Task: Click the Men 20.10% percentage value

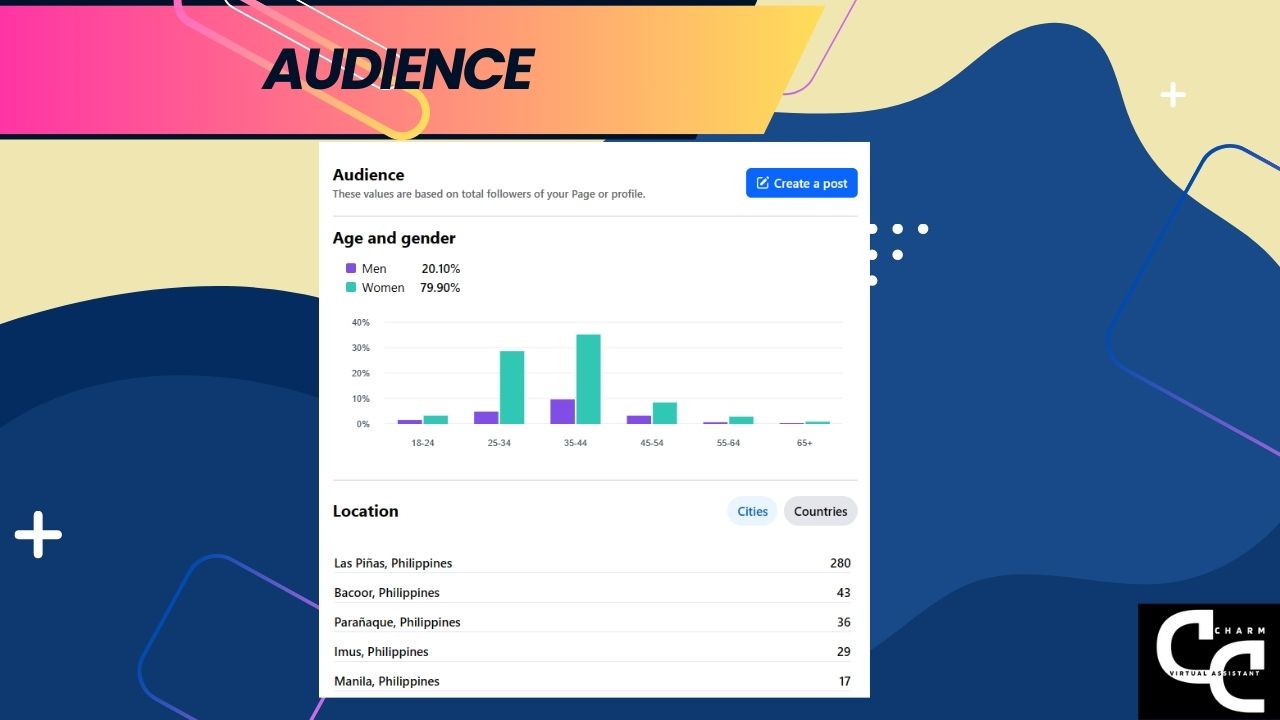Action: pos(441,269)
